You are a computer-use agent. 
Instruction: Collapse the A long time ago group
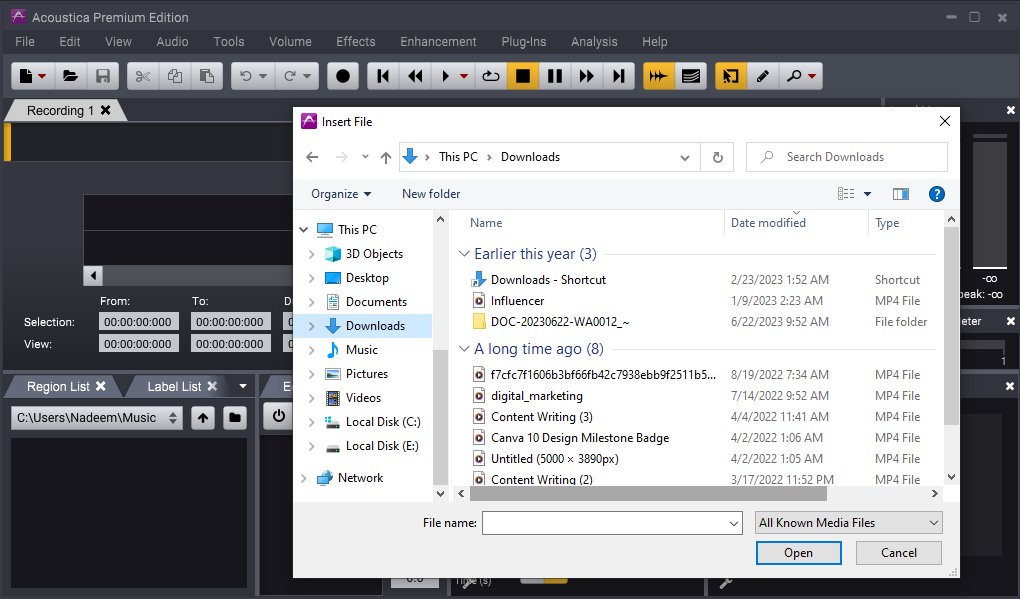click(x=464, y=349)
